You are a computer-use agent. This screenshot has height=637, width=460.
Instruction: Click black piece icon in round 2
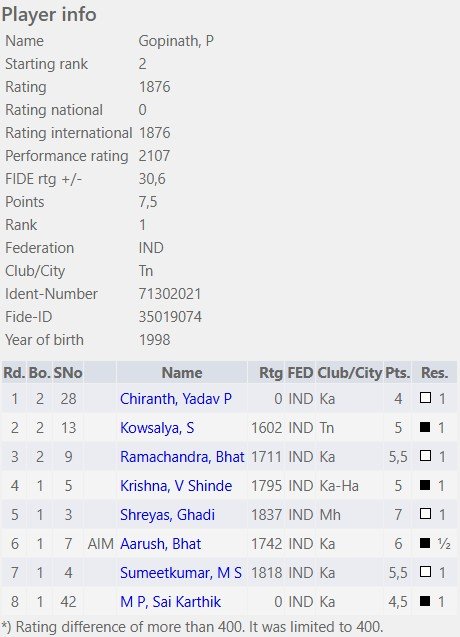pos(425,427)
